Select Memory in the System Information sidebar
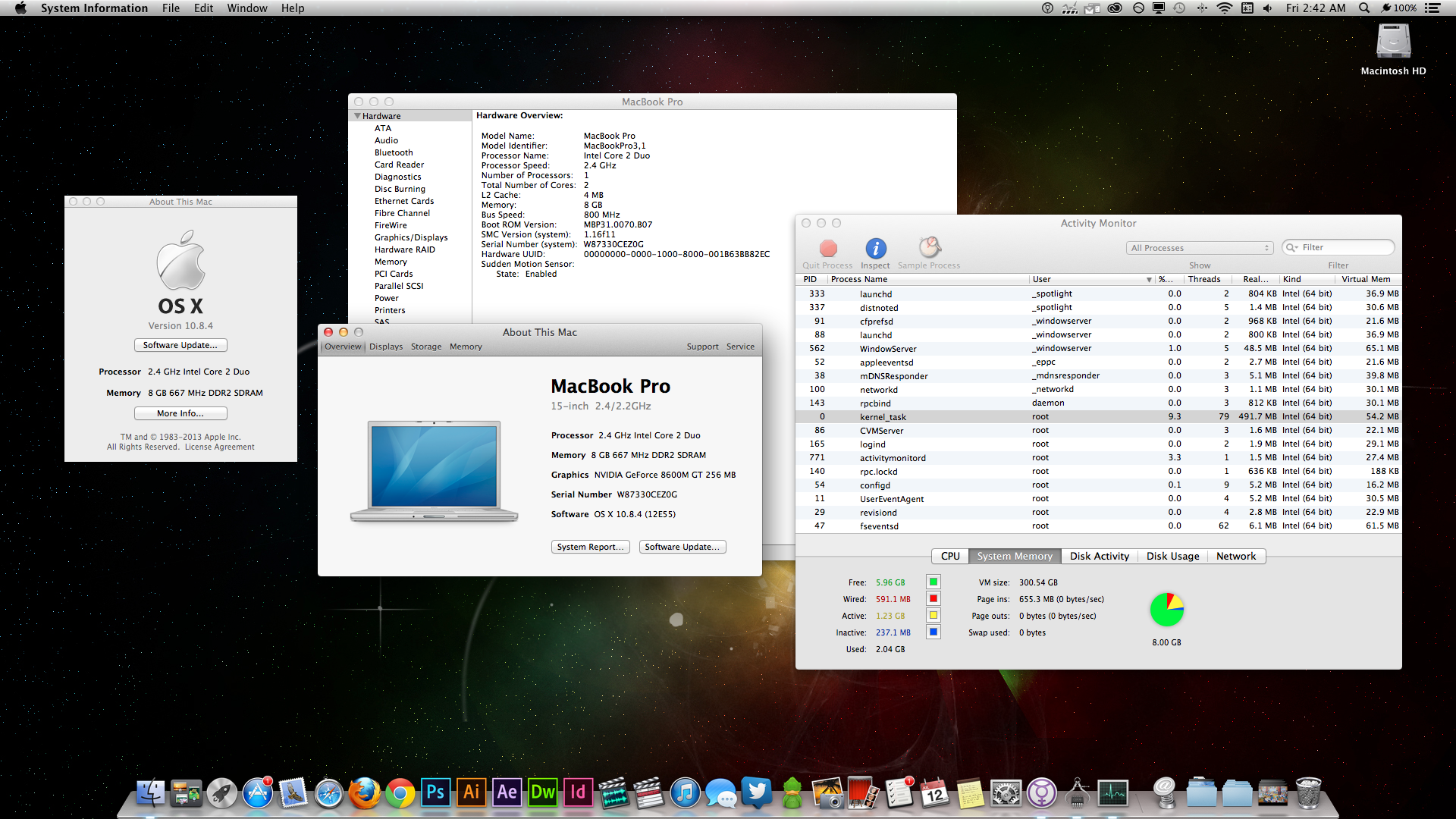Image resolution: width=1456 pixels, height=819 pixels. coord(391,262)
